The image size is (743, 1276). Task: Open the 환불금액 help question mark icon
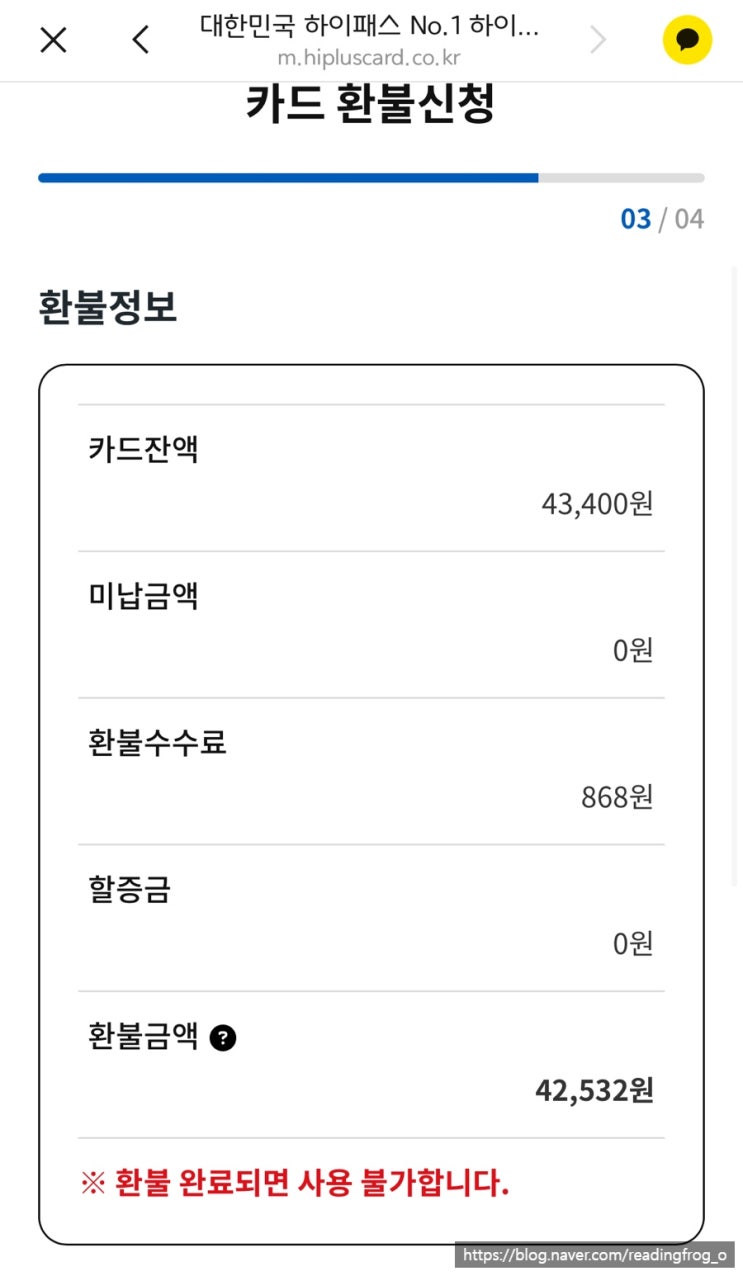click(223, 1039)
